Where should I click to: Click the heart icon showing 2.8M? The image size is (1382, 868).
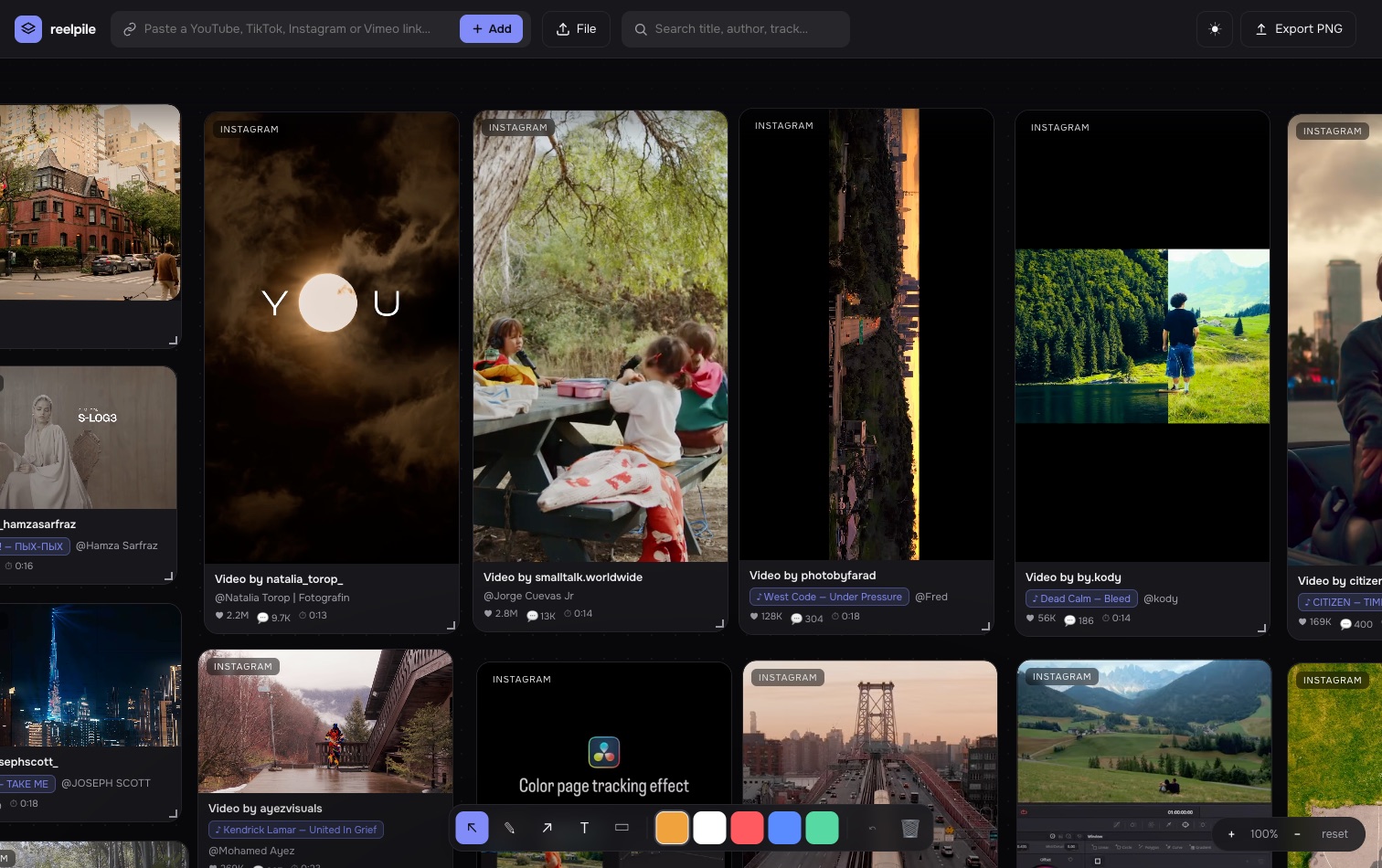coord(488,613)
